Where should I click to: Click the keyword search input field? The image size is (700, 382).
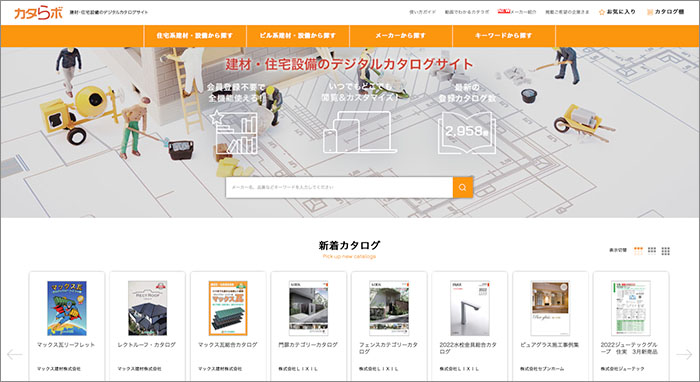pyautogui.click(x=339, y=187)
